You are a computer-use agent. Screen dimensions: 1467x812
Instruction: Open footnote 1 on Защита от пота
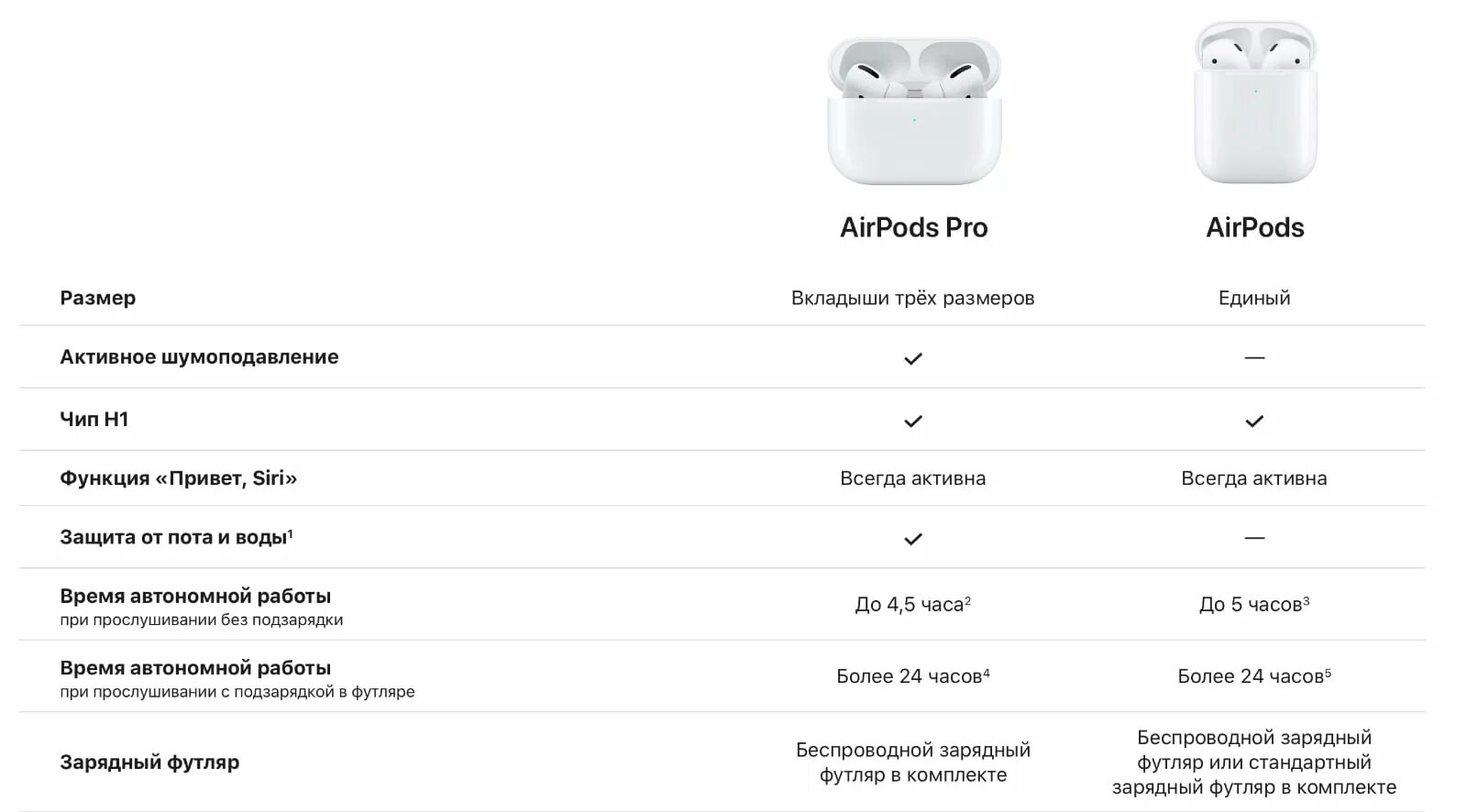tap(291, 532)
